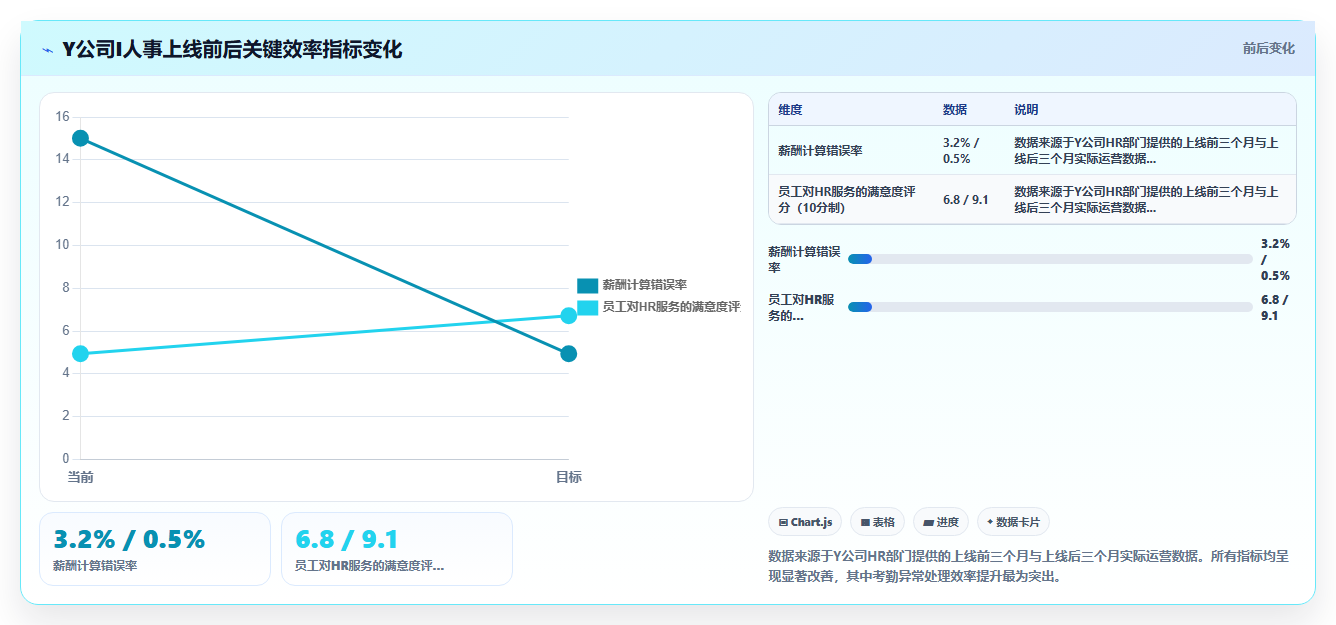Click the 员工对HR服务的… progress bar label
Image resolution: width=1336 pixels, height=625 pixels.
(x=803, y=307)
